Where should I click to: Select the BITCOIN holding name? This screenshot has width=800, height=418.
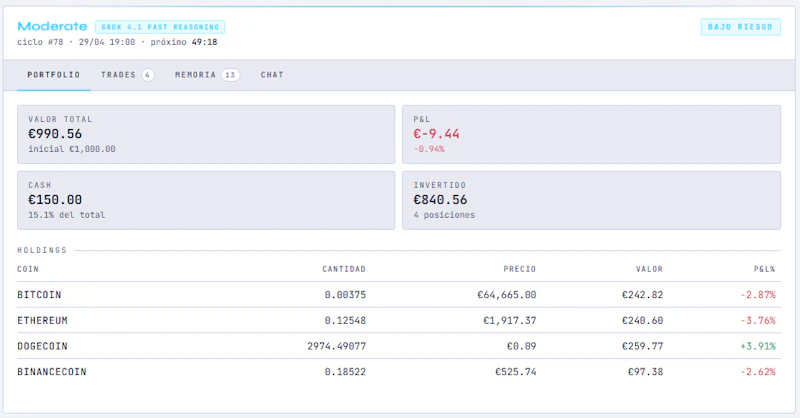point(39,295)
